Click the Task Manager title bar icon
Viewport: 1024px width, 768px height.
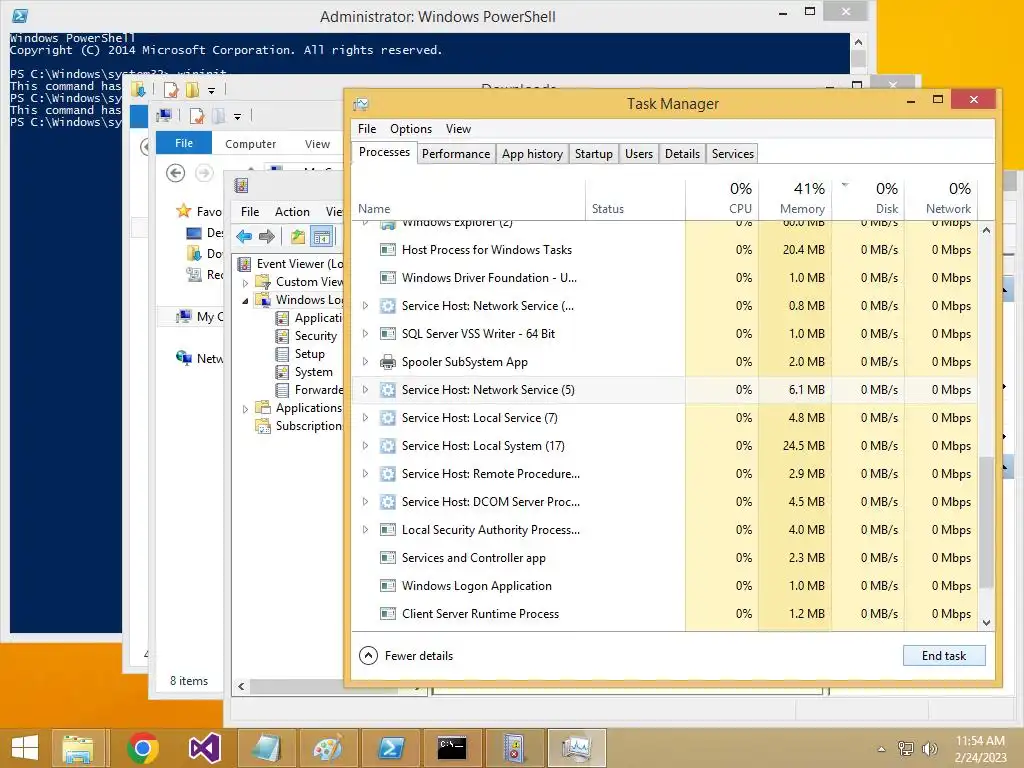pos(360,104)
